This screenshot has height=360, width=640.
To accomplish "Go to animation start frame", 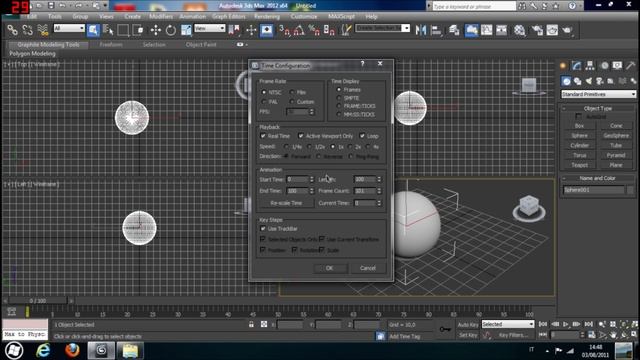I will coord(543,324).
